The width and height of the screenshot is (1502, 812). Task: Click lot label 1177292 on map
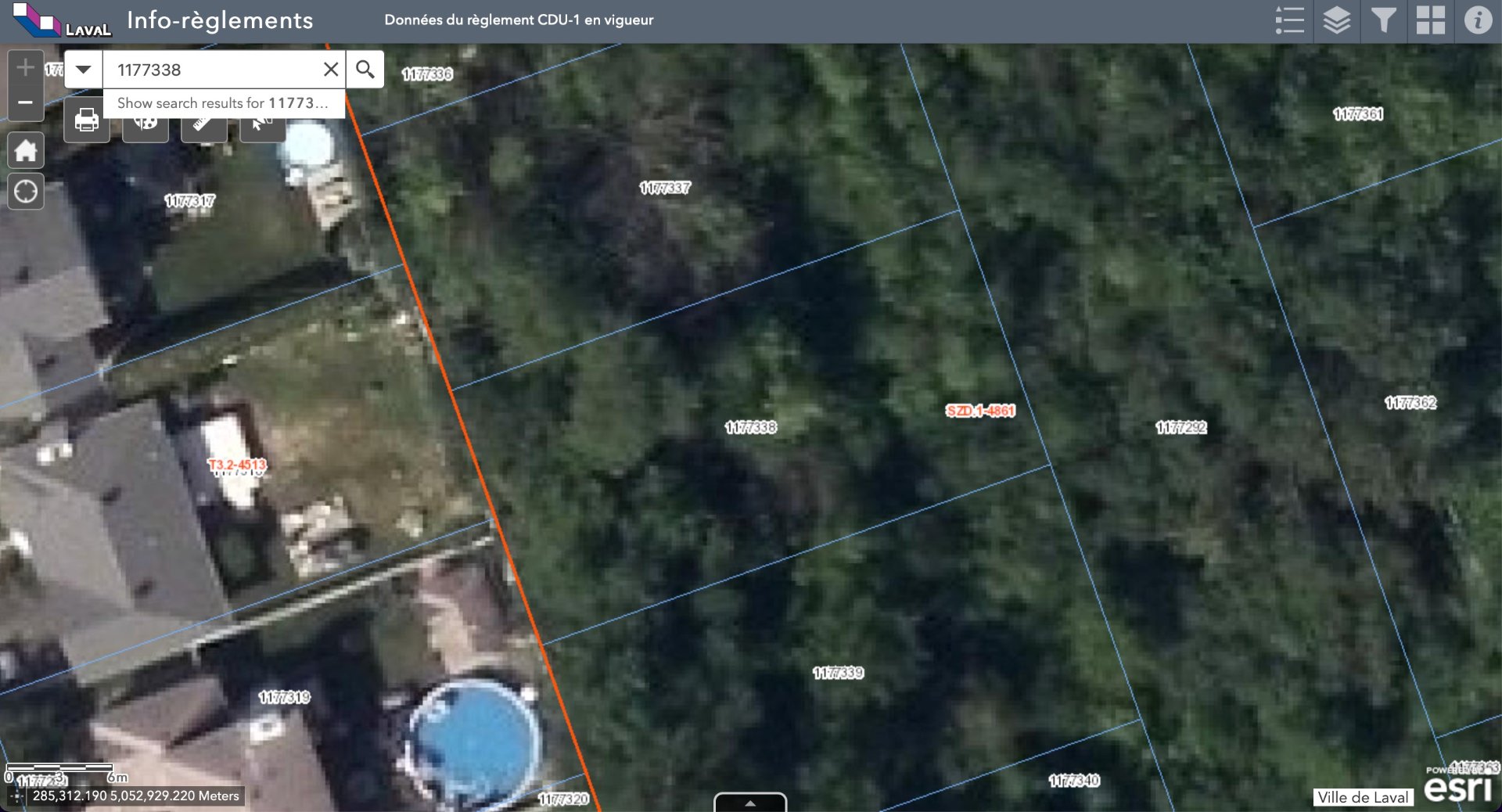tap(1181, 427)
